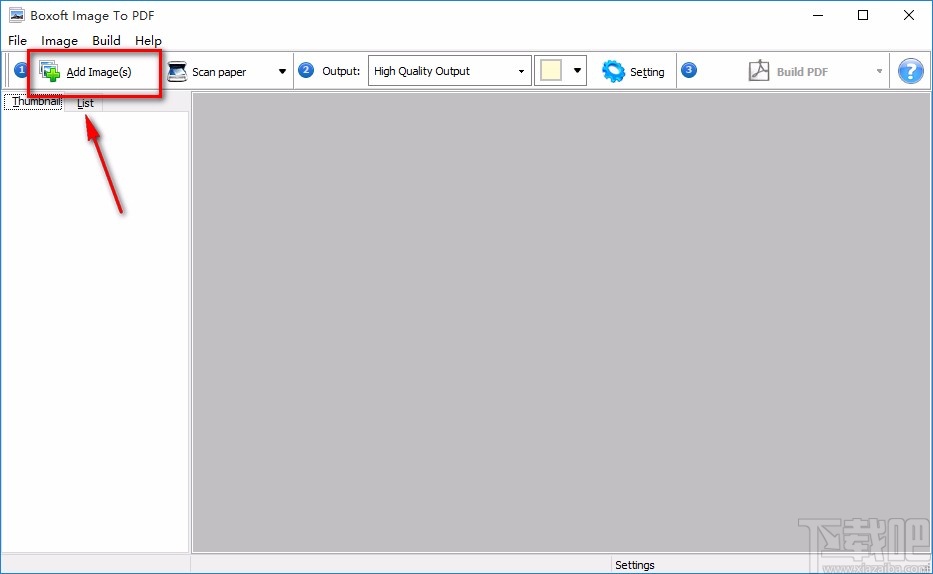Click the Build PDF button
This screenshot has height=574, width=933.
pos(788,71)
